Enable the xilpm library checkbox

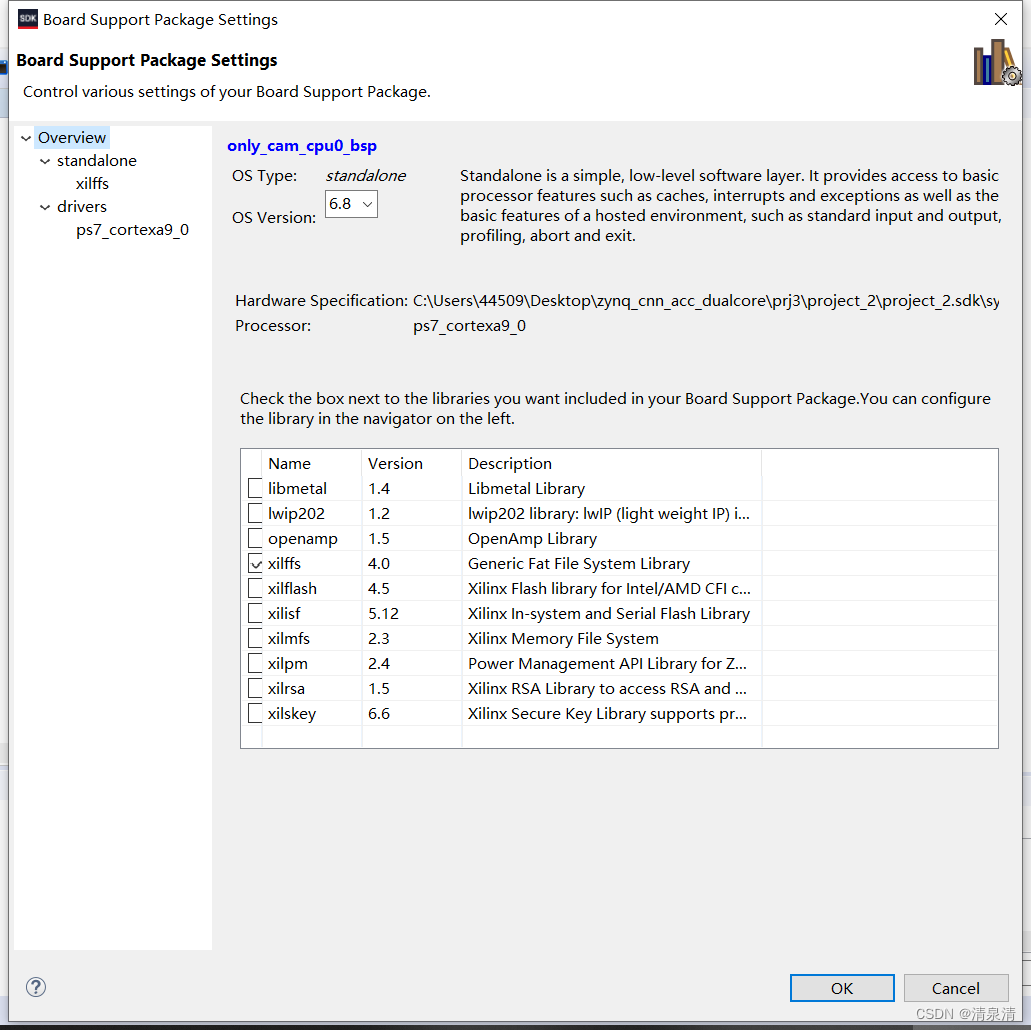coord(255,663)
